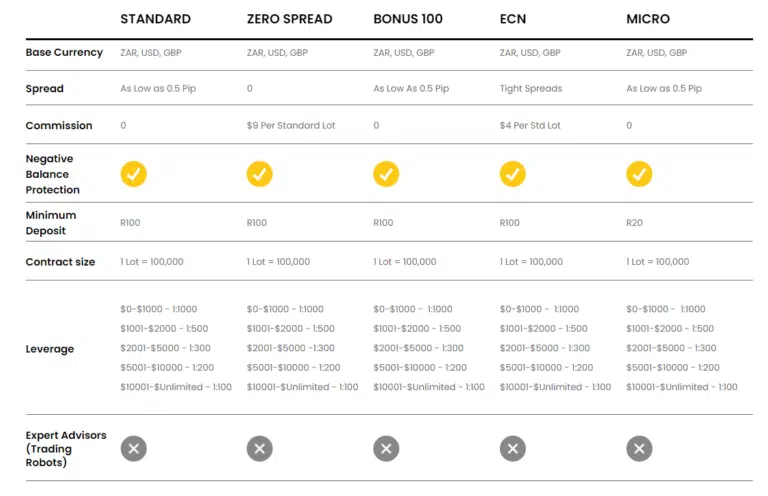The height and width of the screenshot is (496, 768).
Task: Select the ZERO SPREAD column header
Action: (289, 19)
